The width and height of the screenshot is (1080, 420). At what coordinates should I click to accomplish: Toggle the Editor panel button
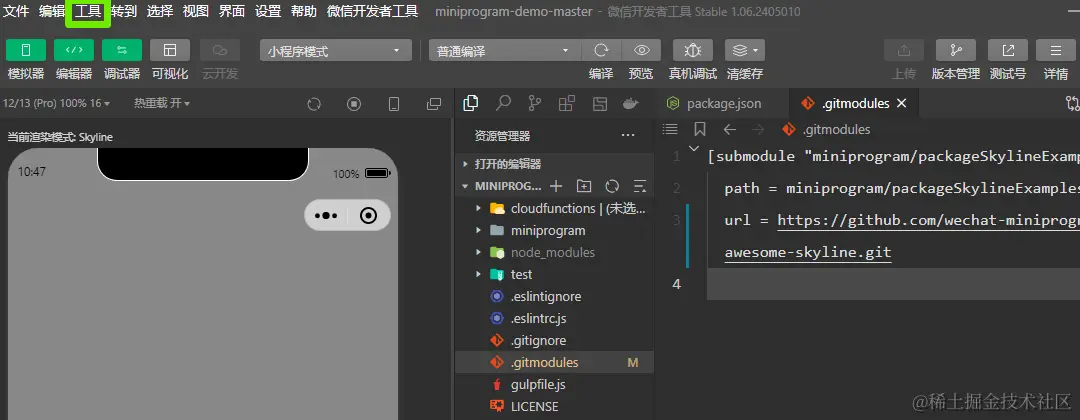coord(74,50)
